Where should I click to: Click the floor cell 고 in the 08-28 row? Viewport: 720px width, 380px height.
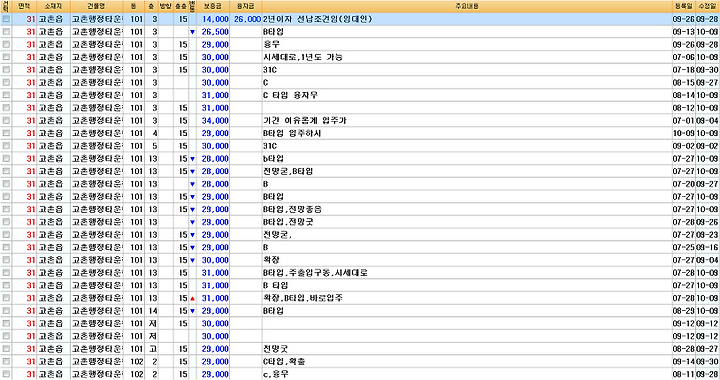[153, 349]
